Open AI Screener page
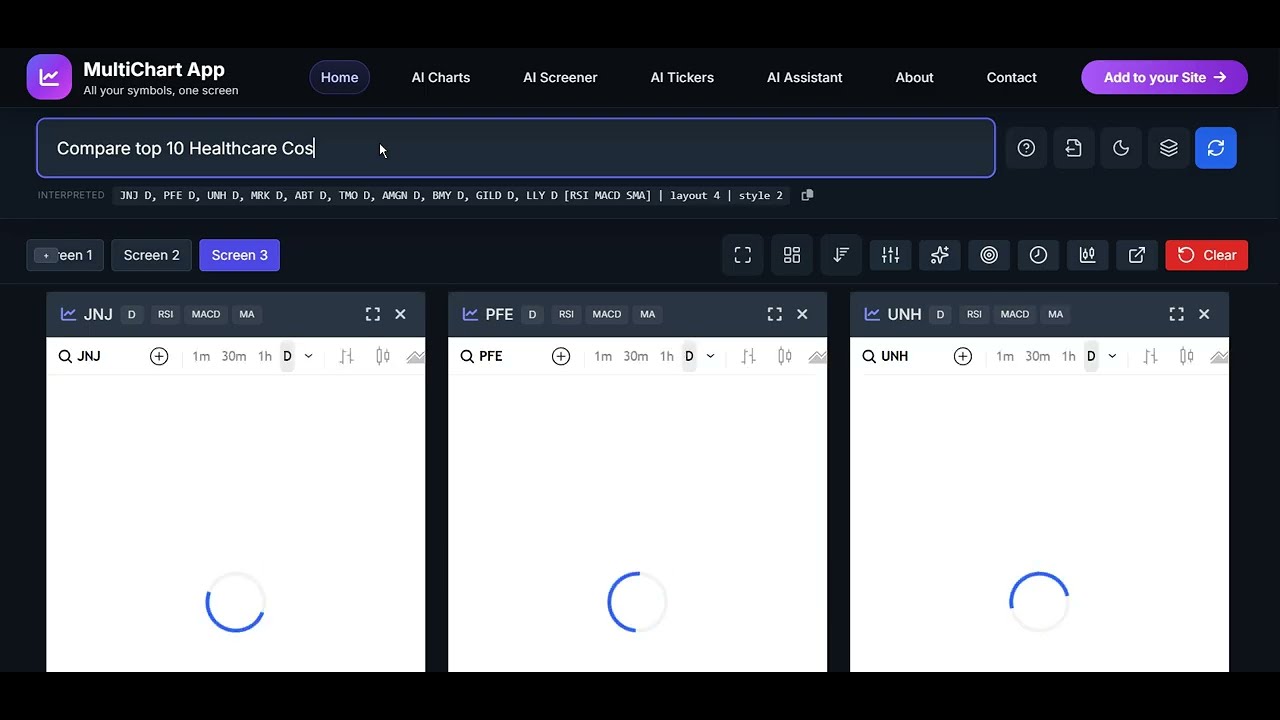 click(560, 77)
